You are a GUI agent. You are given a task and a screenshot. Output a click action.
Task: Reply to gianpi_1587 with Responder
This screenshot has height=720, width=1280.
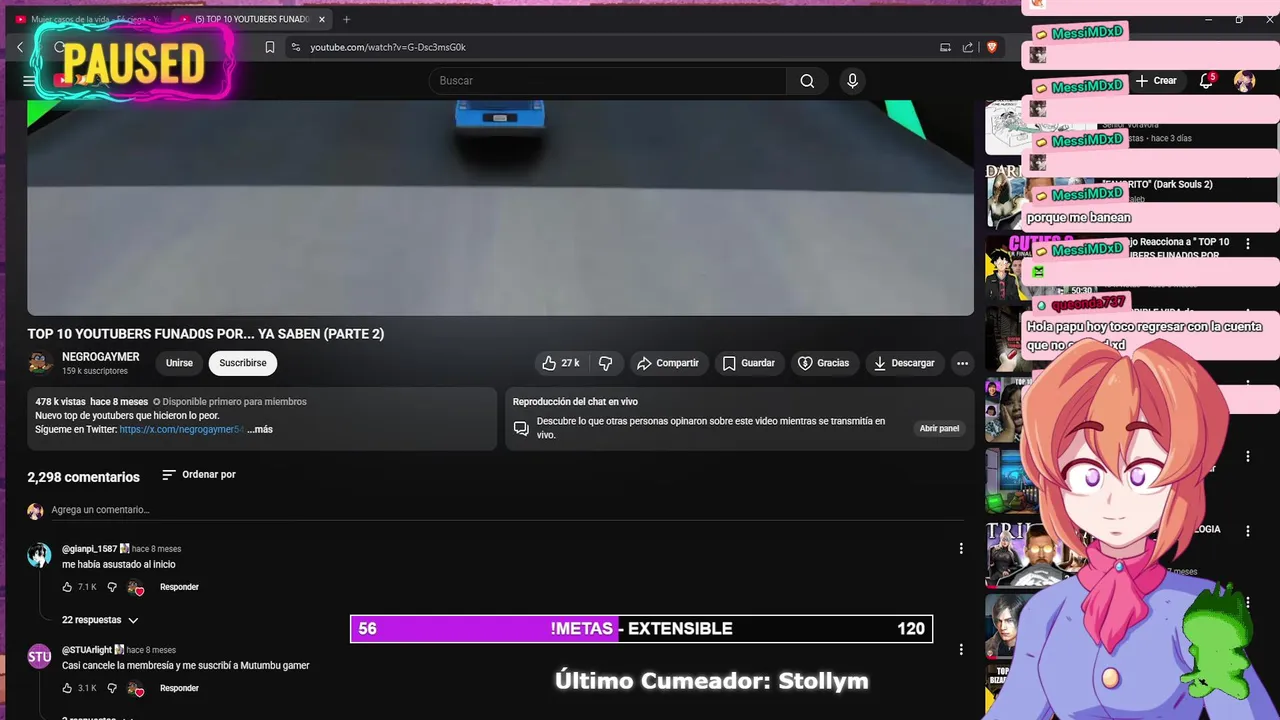179,587
